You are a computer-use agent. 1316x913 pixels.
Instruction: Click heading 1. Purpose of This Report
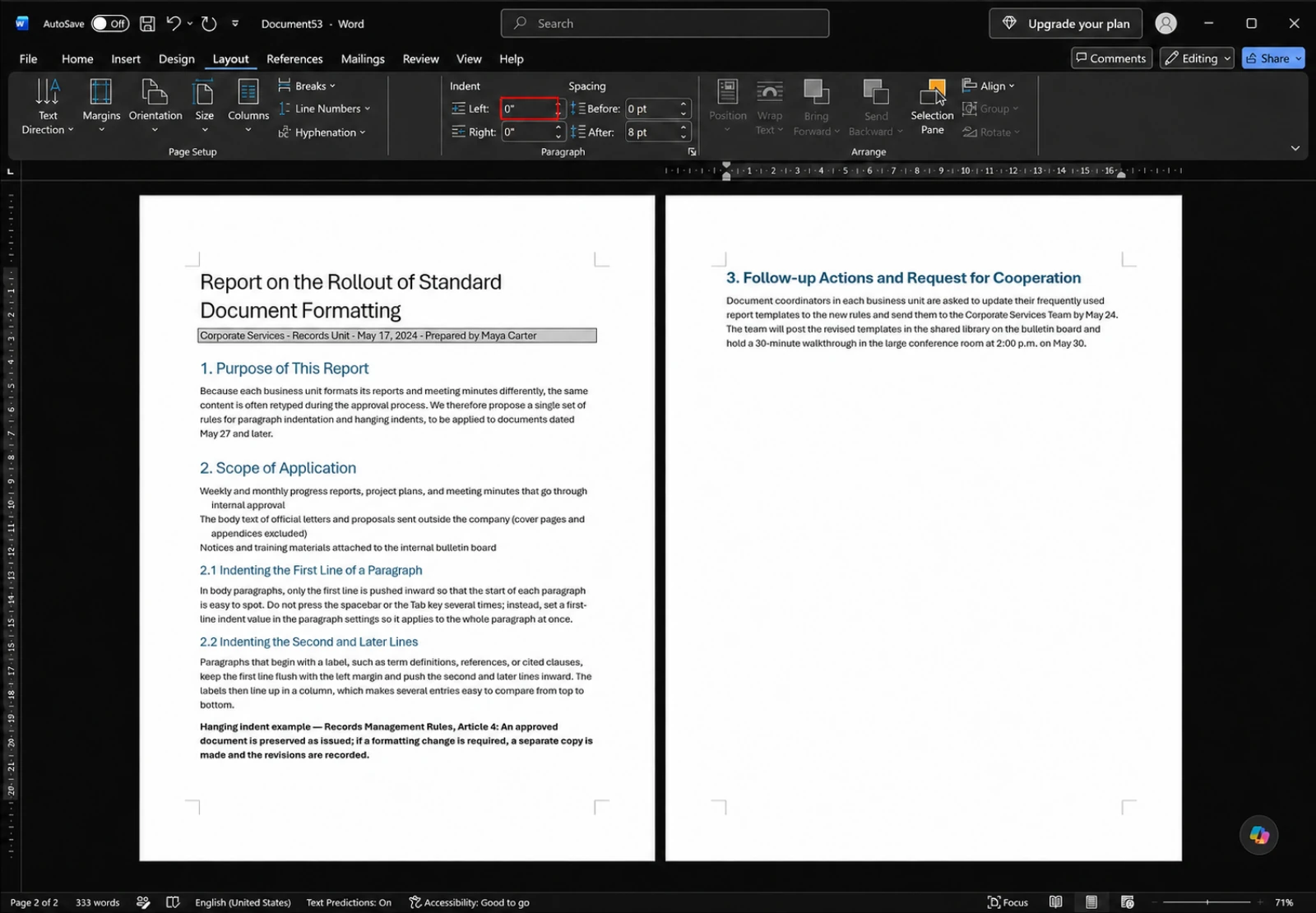[x=284, y=368]
